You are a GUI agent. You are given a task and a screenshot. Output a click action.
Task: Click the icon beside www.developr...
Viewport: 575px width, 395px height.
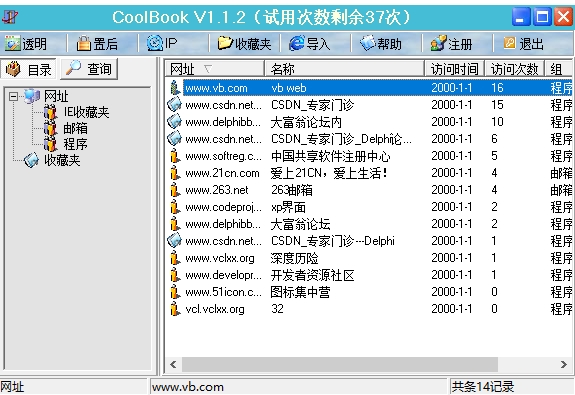click(x=175, y=275)
